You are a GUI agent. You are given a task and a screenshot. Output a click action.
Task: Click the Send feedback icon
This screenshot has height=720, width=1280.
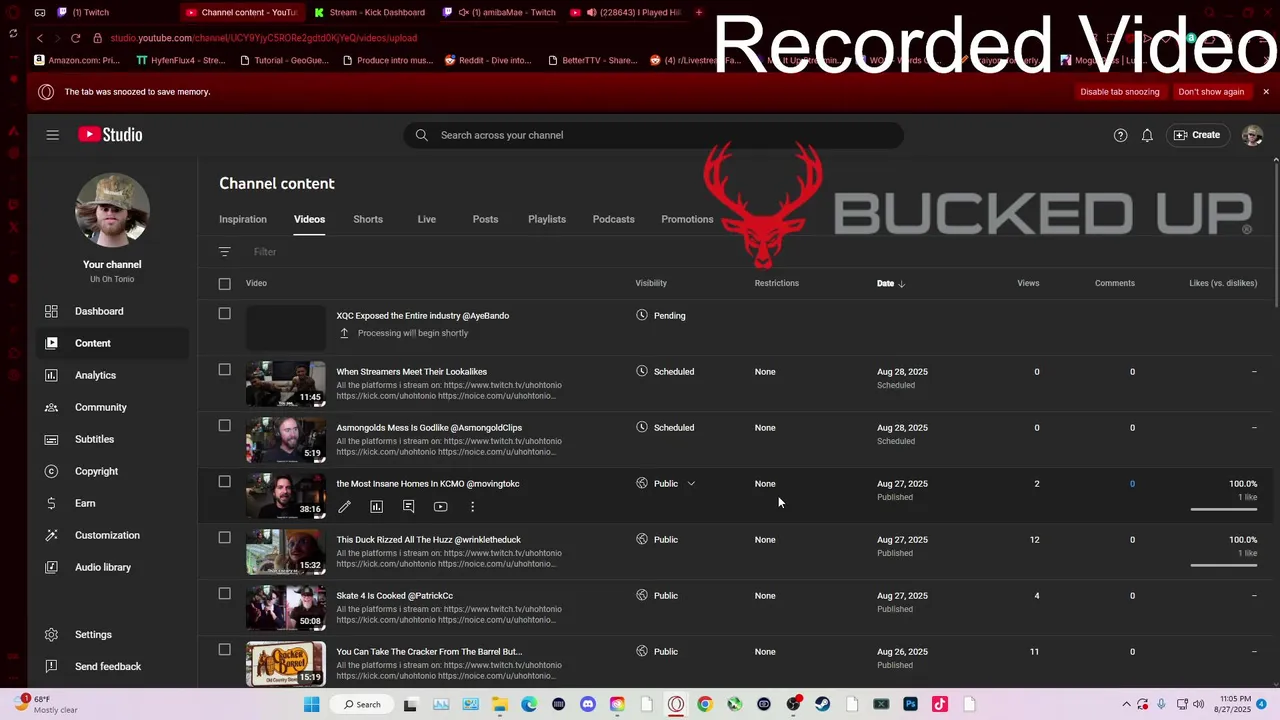(52, 666)
